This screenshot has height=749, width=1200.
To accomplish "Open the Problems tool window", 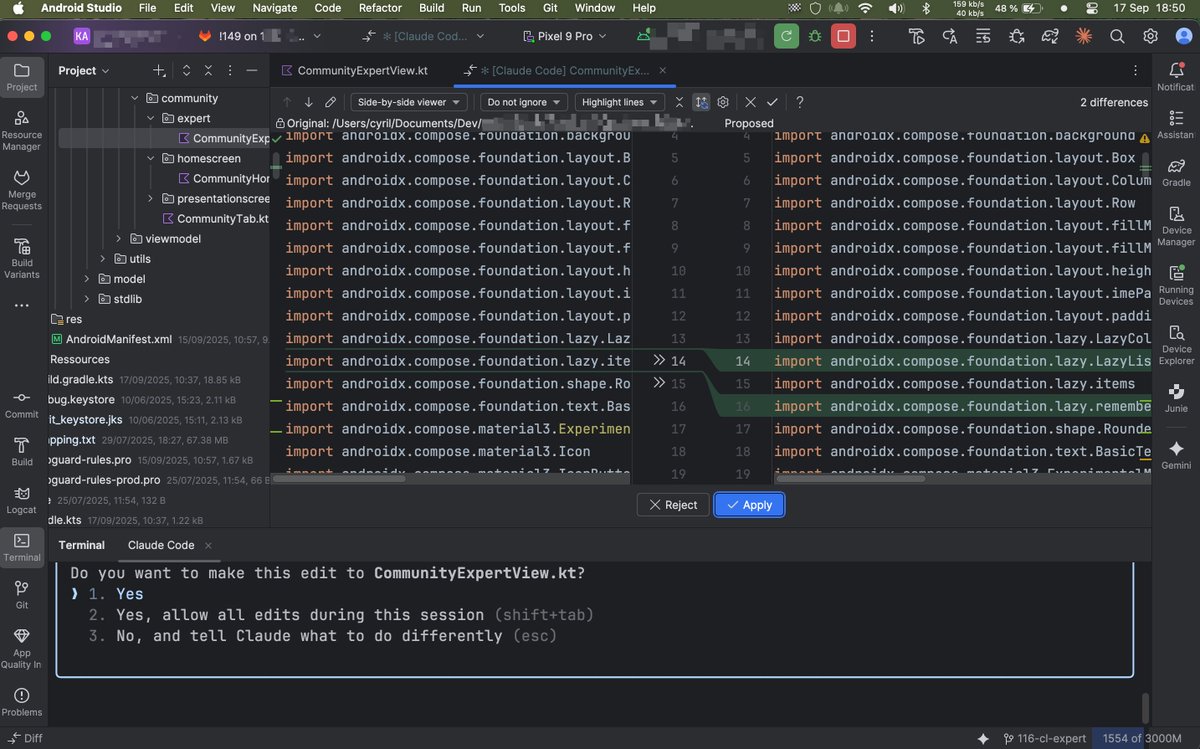I will click(x=22, y=702).
